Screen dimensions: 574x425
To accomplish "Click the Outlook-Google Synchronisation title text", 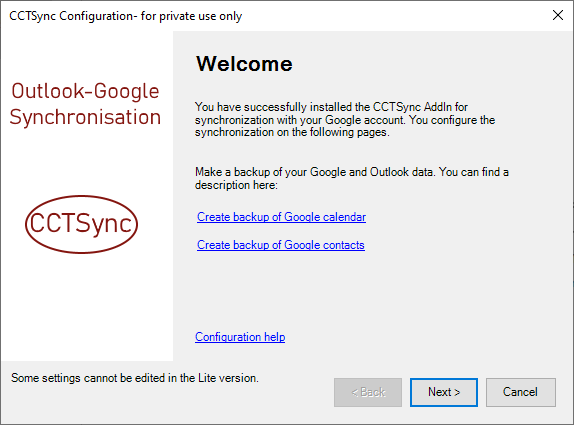I will 85,104.
